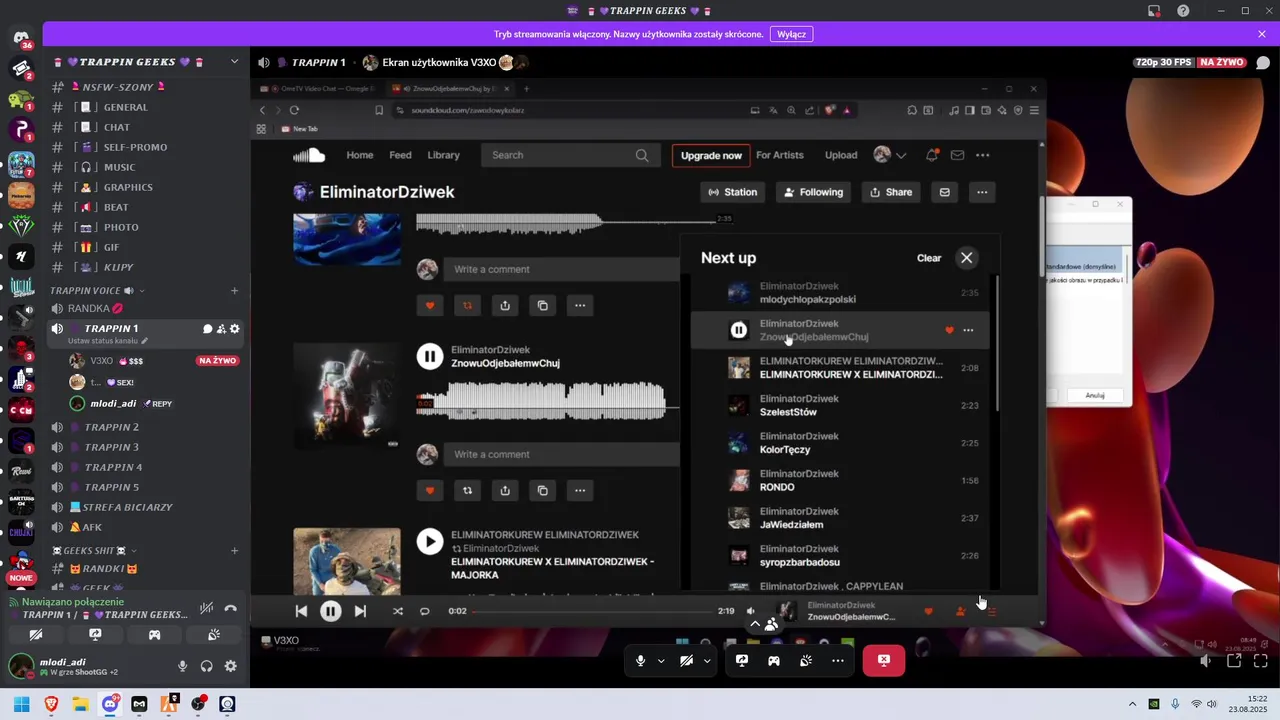Open text chat for TRAPPIN 1 voice channel
Viewport: 1280px width, 720px height.
(x=208, y=329)
